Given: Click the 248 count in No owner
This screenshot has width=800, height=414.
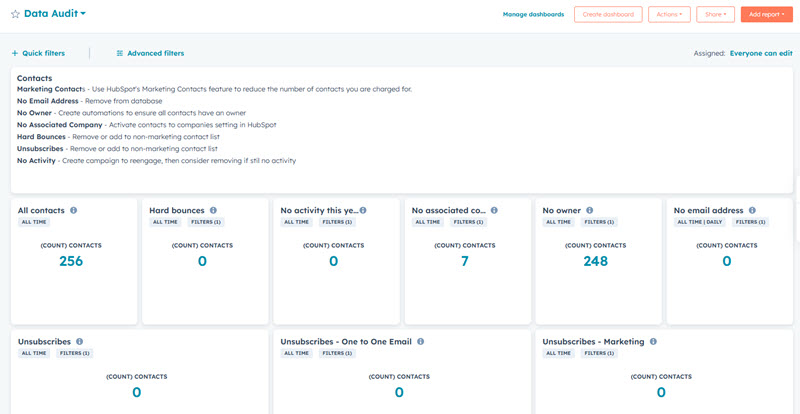Looking at the screenshot, I should (x=596, y=261).
